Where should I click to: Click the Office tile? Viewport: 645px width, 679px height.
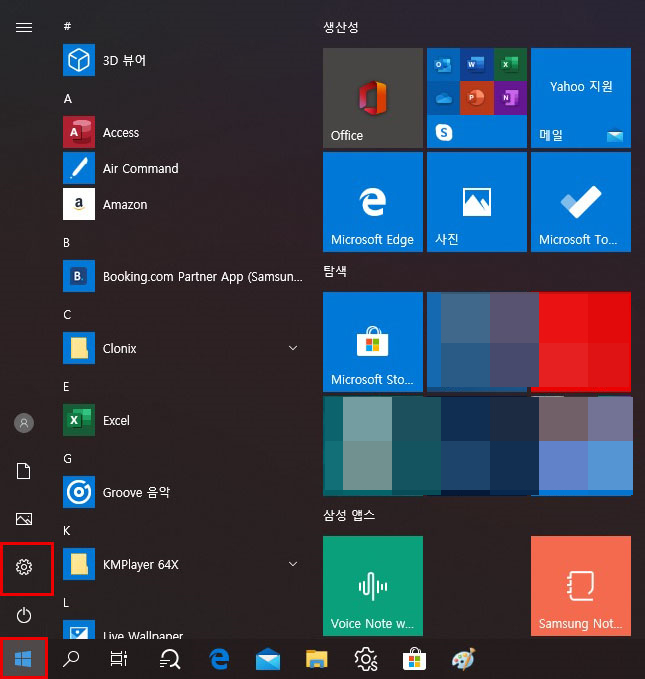click(373, 98)
